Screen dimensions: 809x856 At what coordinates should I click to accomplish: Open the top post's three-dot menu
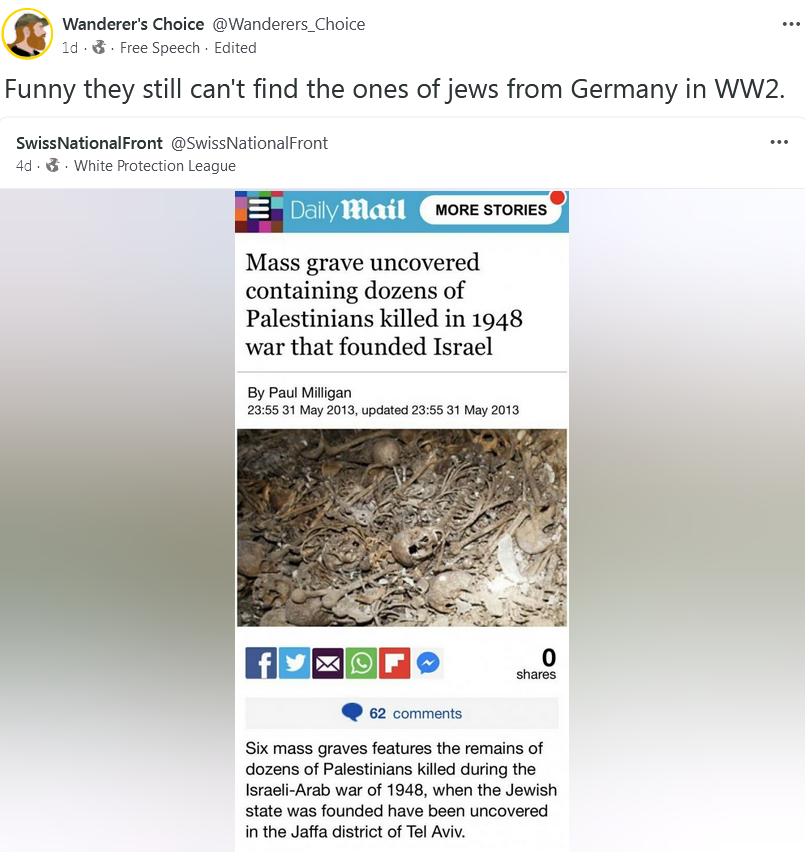[791, 24]
